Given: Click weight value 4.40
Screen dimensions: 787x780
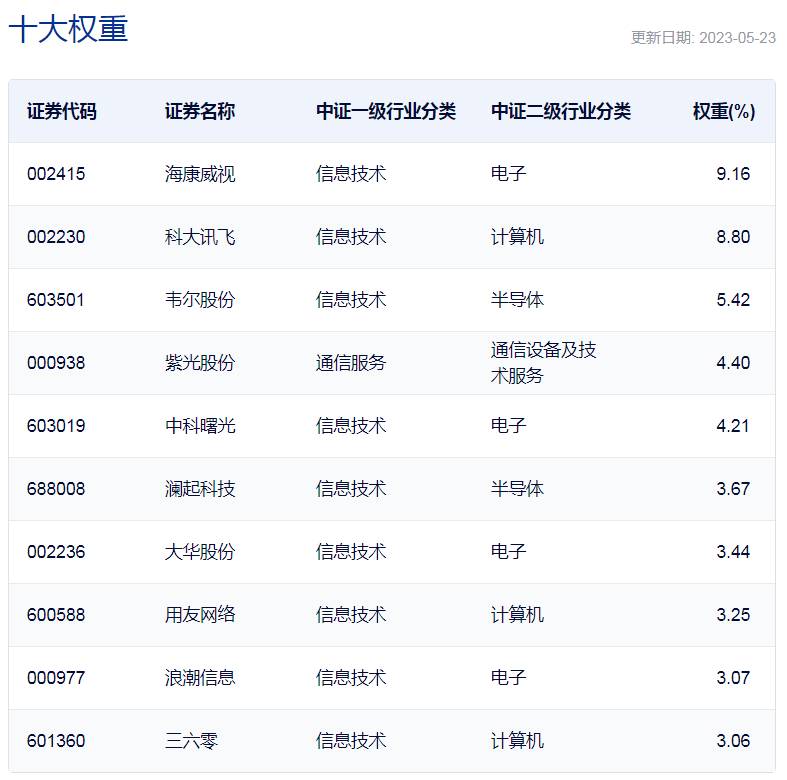Looking at the screenshot, I should tap(733, 363).
